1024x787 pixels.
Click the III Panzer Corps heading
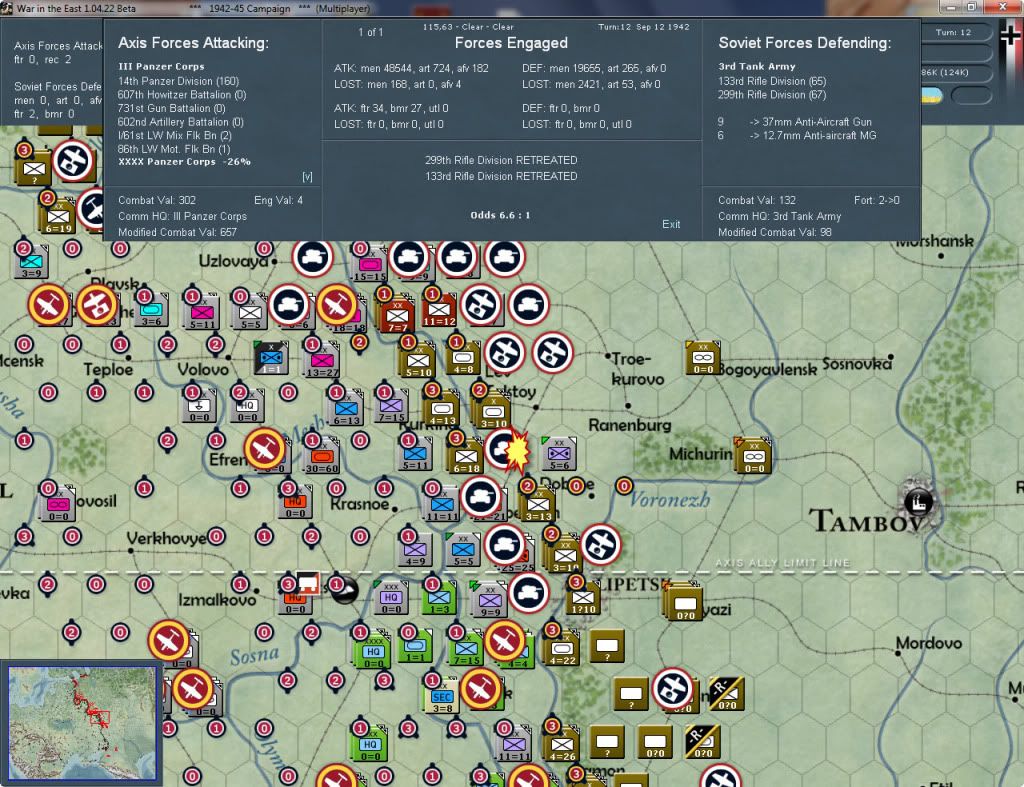click(161, 67)
